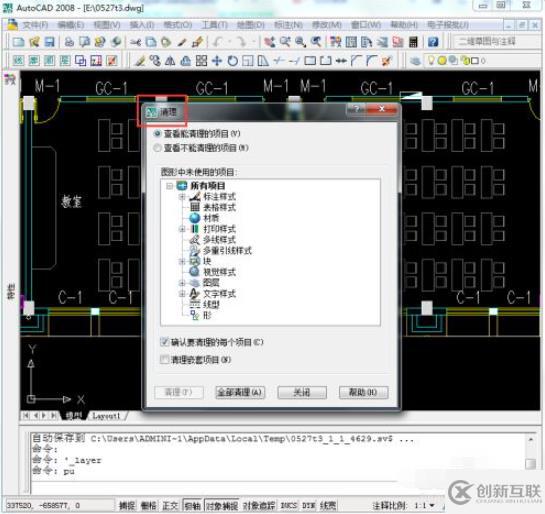Image resolution: width=545 pixels, height=514 pixels.
Task: Toggle confirm each item to purge checkbox
Action: tap(165, 342)
